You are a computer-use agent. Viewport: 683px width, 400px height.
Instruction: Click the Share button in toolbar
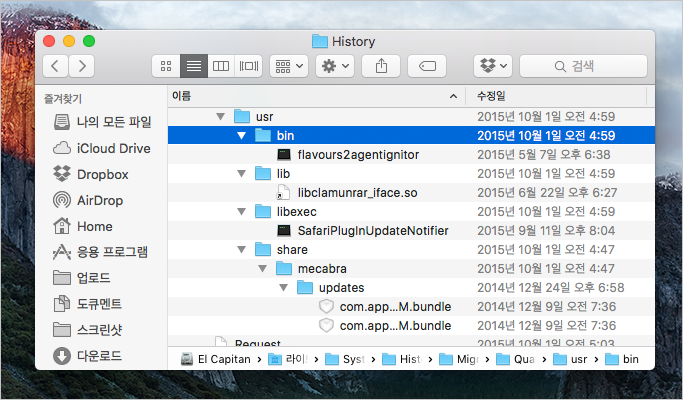point(381,66)
